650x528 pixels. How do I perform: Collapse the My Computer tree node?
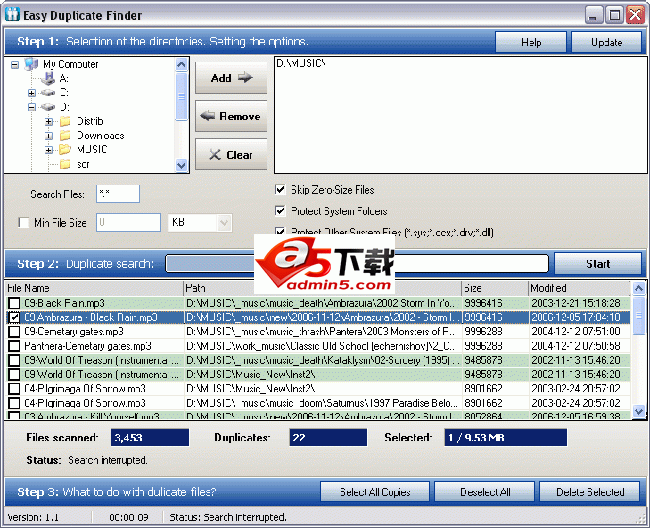15,65
